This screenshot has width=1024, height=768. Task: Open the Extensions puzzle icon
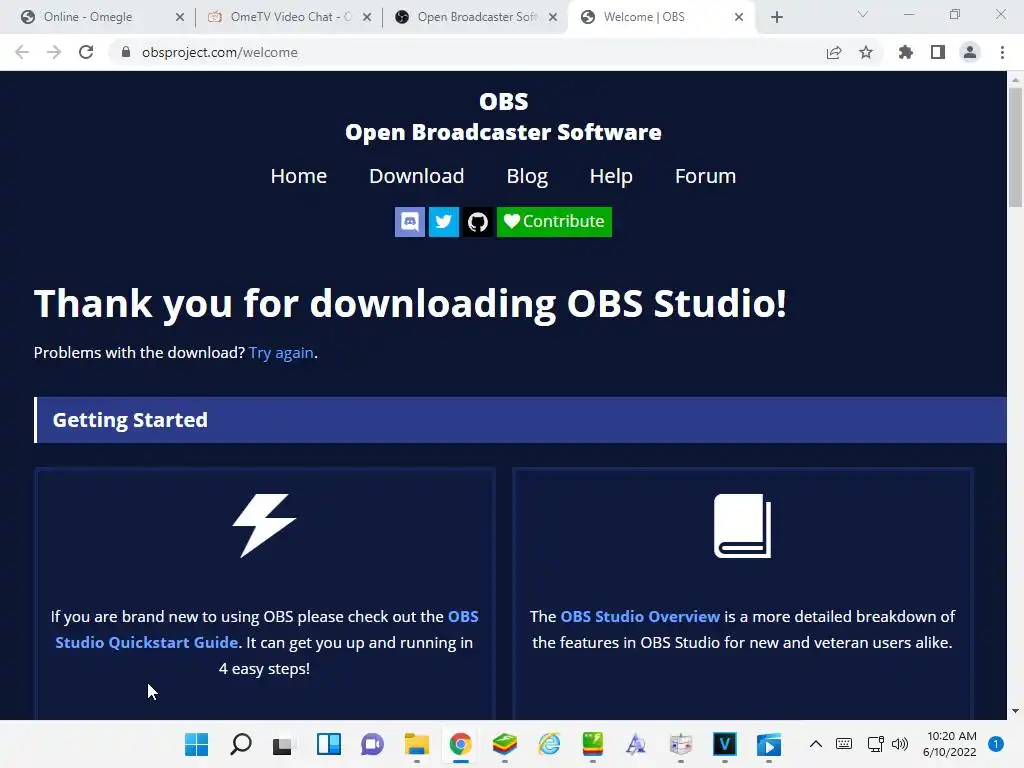pos(906,52)
